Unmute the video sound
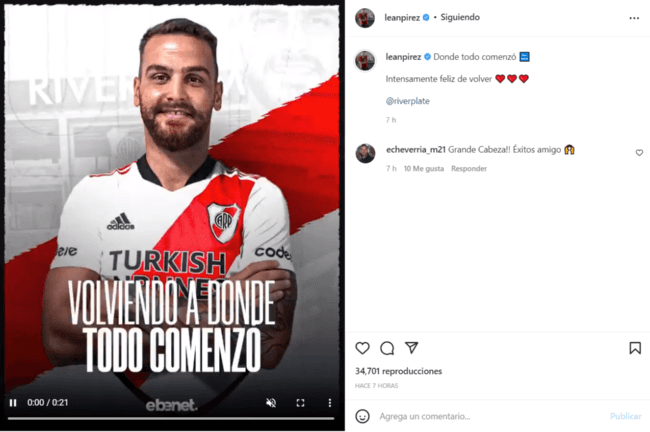 [x=271, y=403]
